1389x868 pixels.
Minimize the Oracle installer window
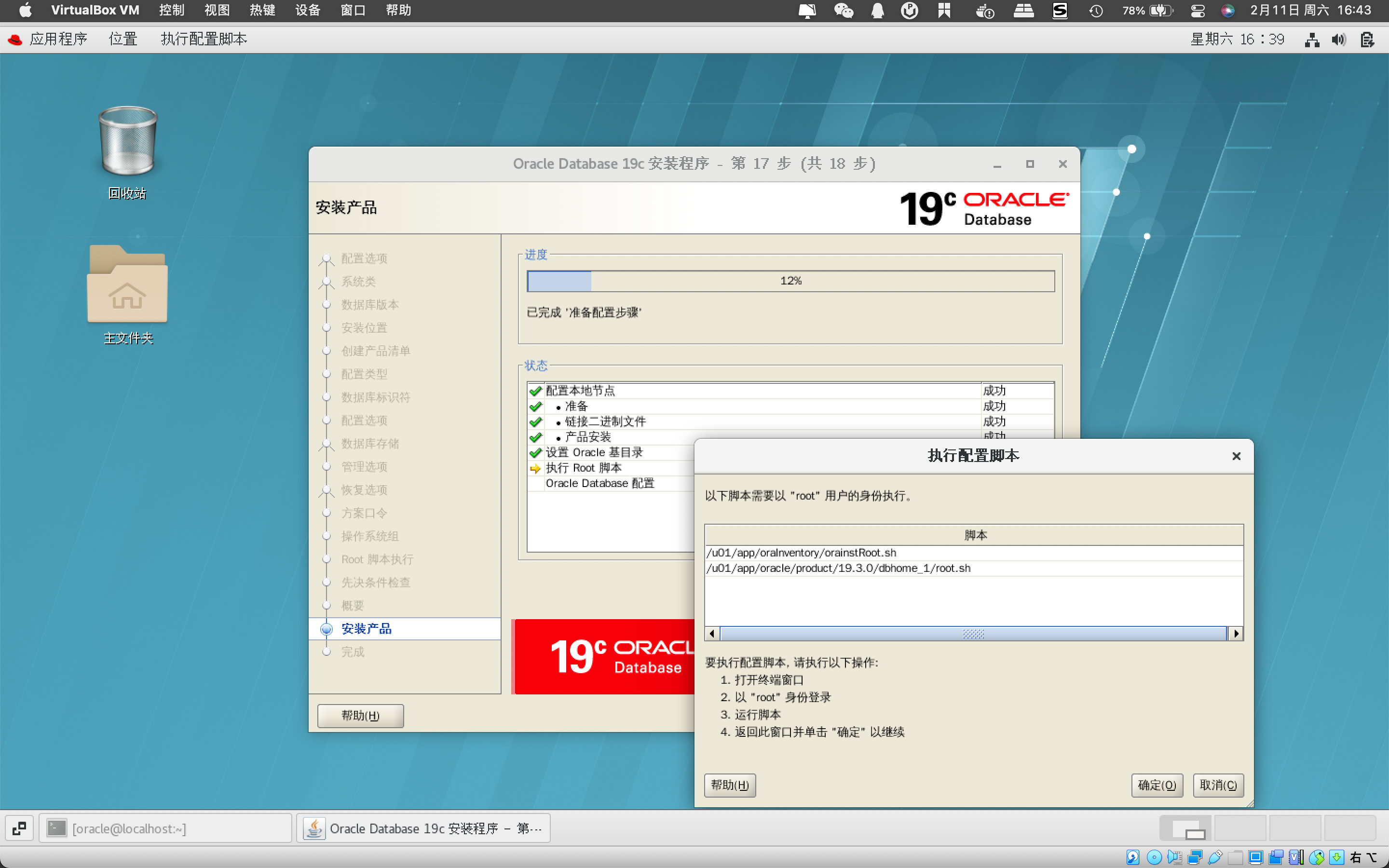pos(997,164)
